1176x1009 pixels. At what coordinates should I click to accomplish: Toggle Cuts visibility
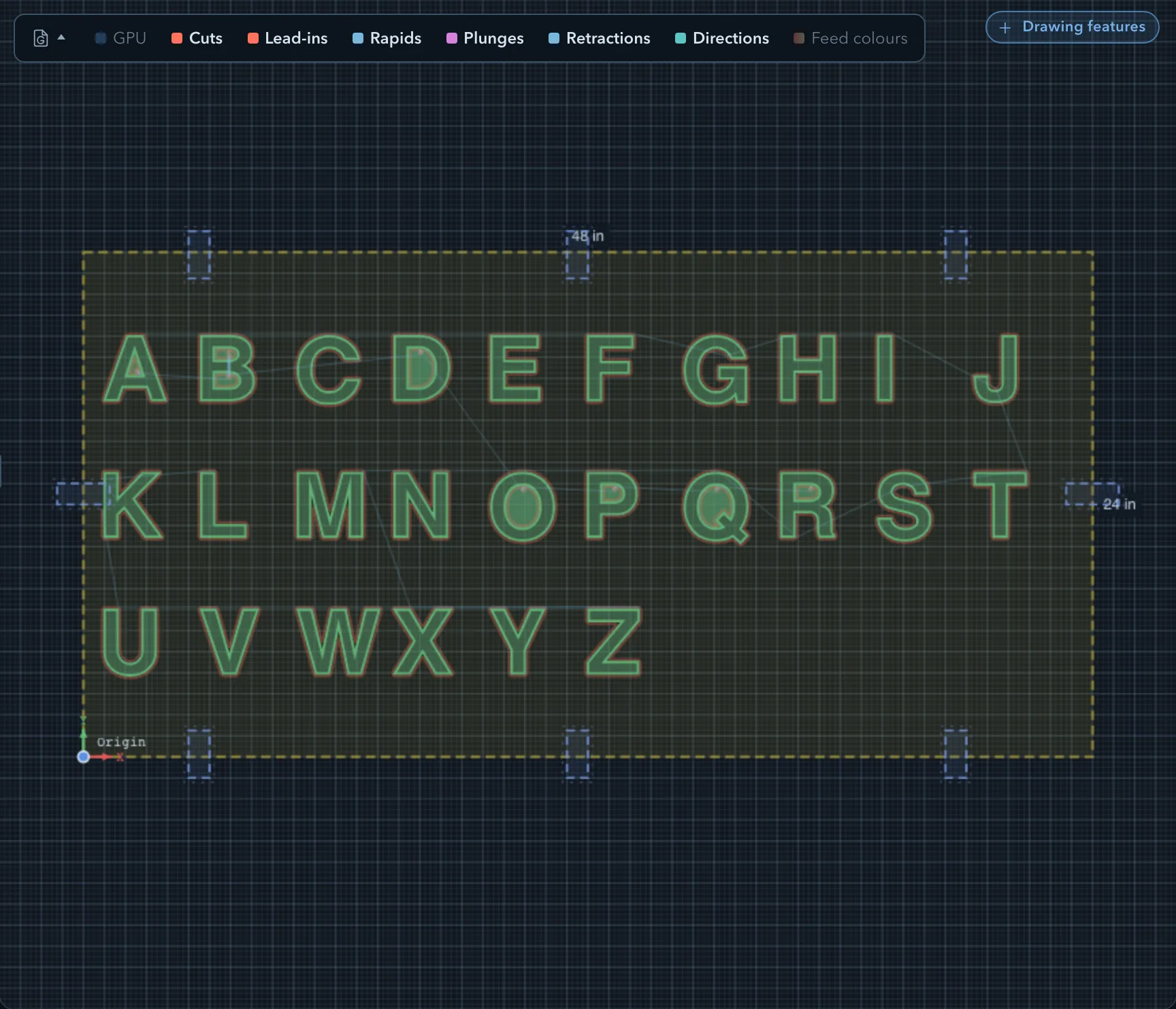pyautogui.click(x=197, y=38)
